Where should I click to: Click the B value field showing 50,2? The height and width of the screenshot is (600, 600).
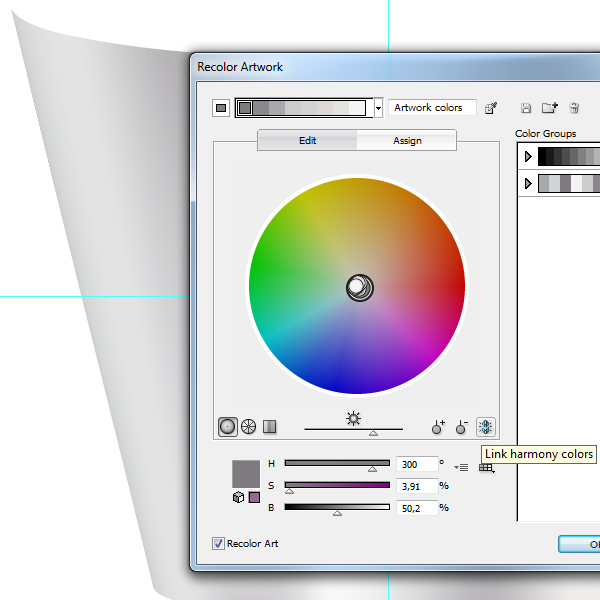[417, 508]
